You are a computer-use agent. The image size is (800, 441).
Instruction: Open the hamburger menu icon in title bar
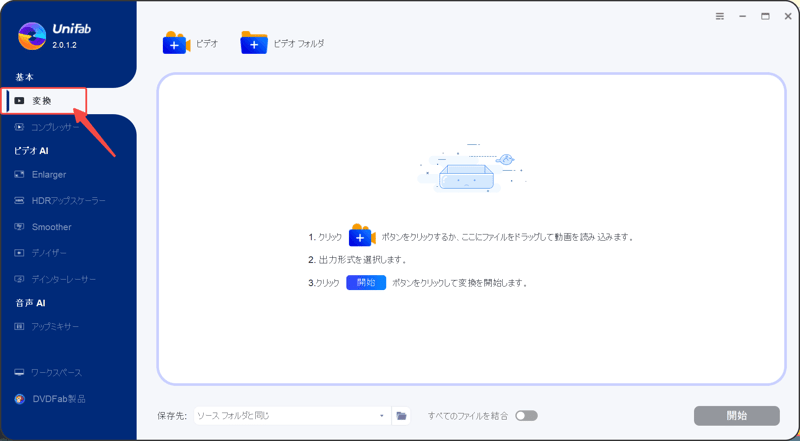click(720, 16)
